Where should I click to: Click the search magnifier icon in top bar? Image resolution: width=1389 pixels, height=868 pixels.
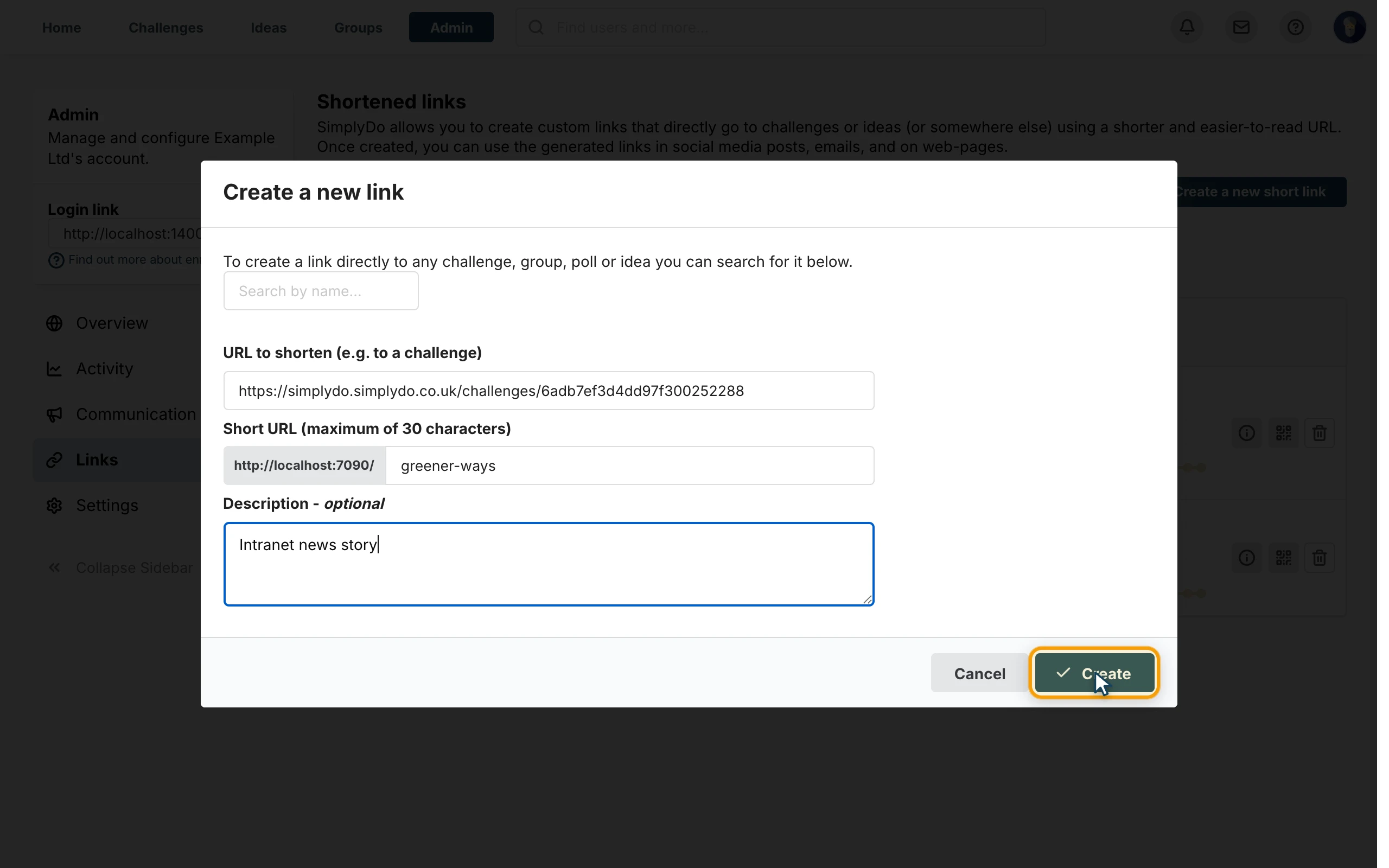click(536, 27)
